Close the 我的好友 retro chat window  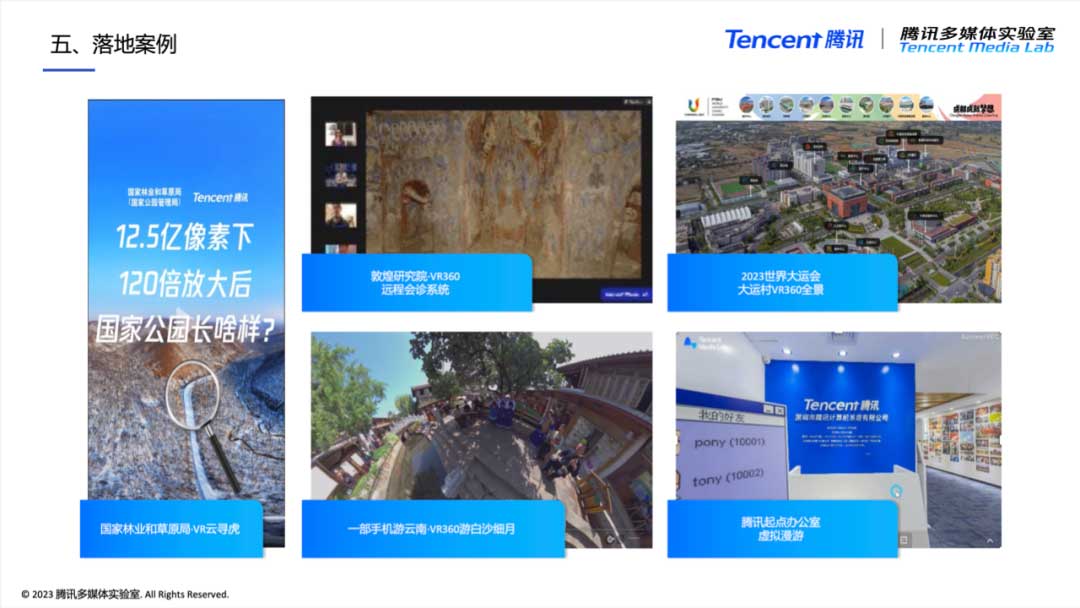[780, 411]
